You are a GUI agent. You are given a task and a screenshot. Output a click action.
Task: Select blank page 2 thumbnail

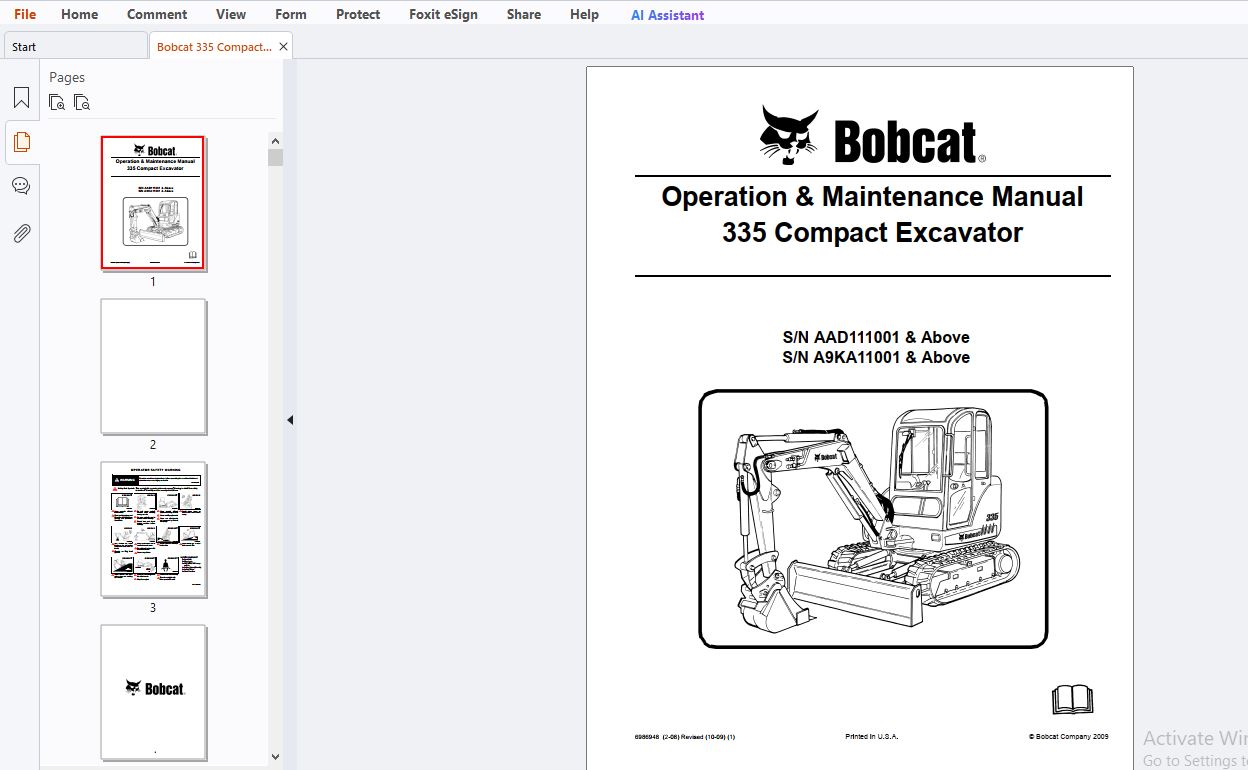153,366
